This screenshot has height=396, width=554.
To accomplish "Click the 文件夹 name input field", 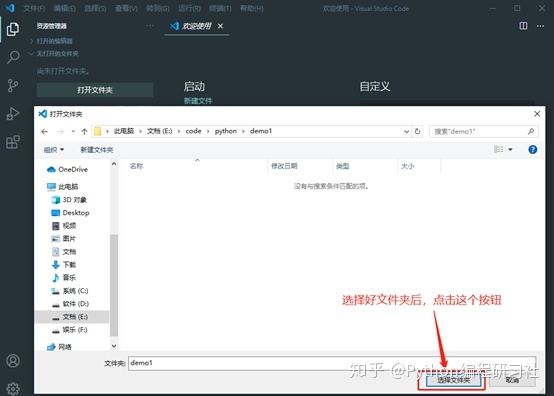I will [x=332, y=363].
